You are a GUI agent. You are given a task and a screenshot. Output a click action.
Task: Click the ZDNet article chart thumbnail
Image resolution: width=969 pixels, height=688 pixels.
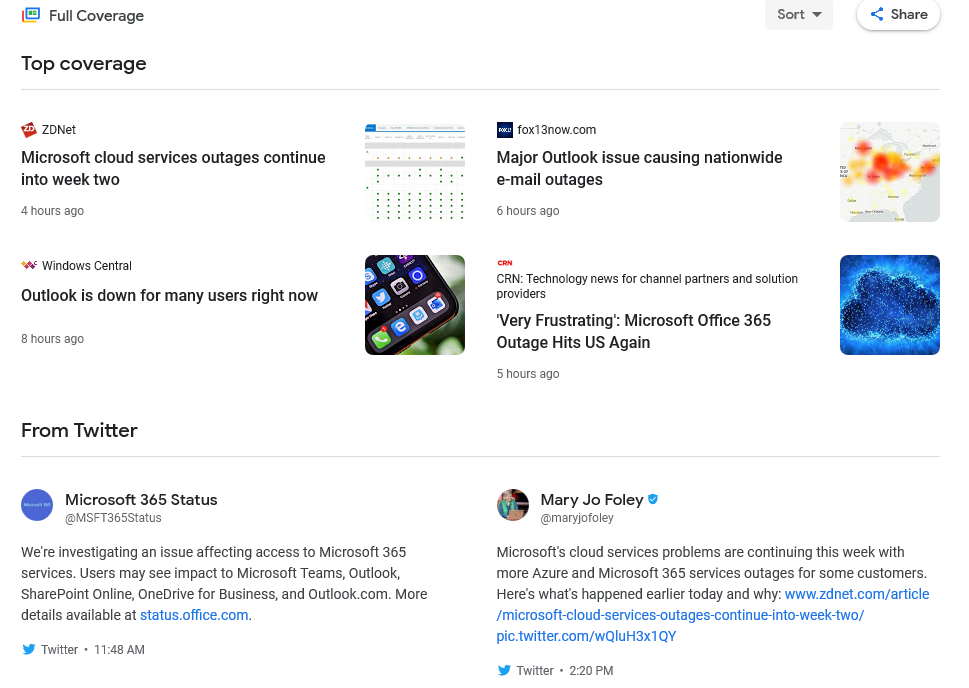point(415,172)
